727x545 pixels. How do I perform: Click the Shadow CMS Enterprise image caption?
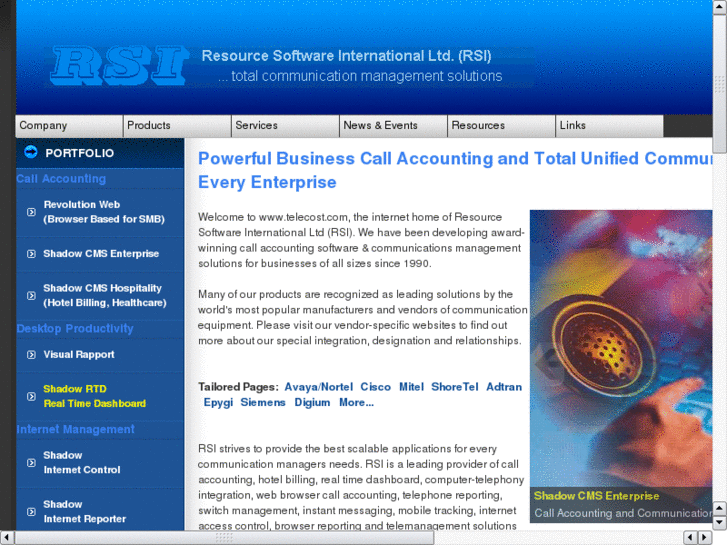[596, 496]
